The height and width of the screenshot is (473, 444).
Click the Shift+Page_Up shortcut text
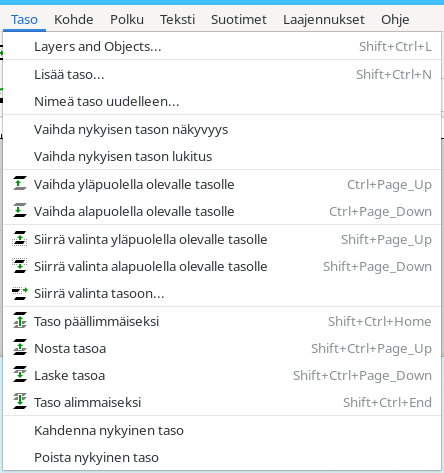(386, 240)
